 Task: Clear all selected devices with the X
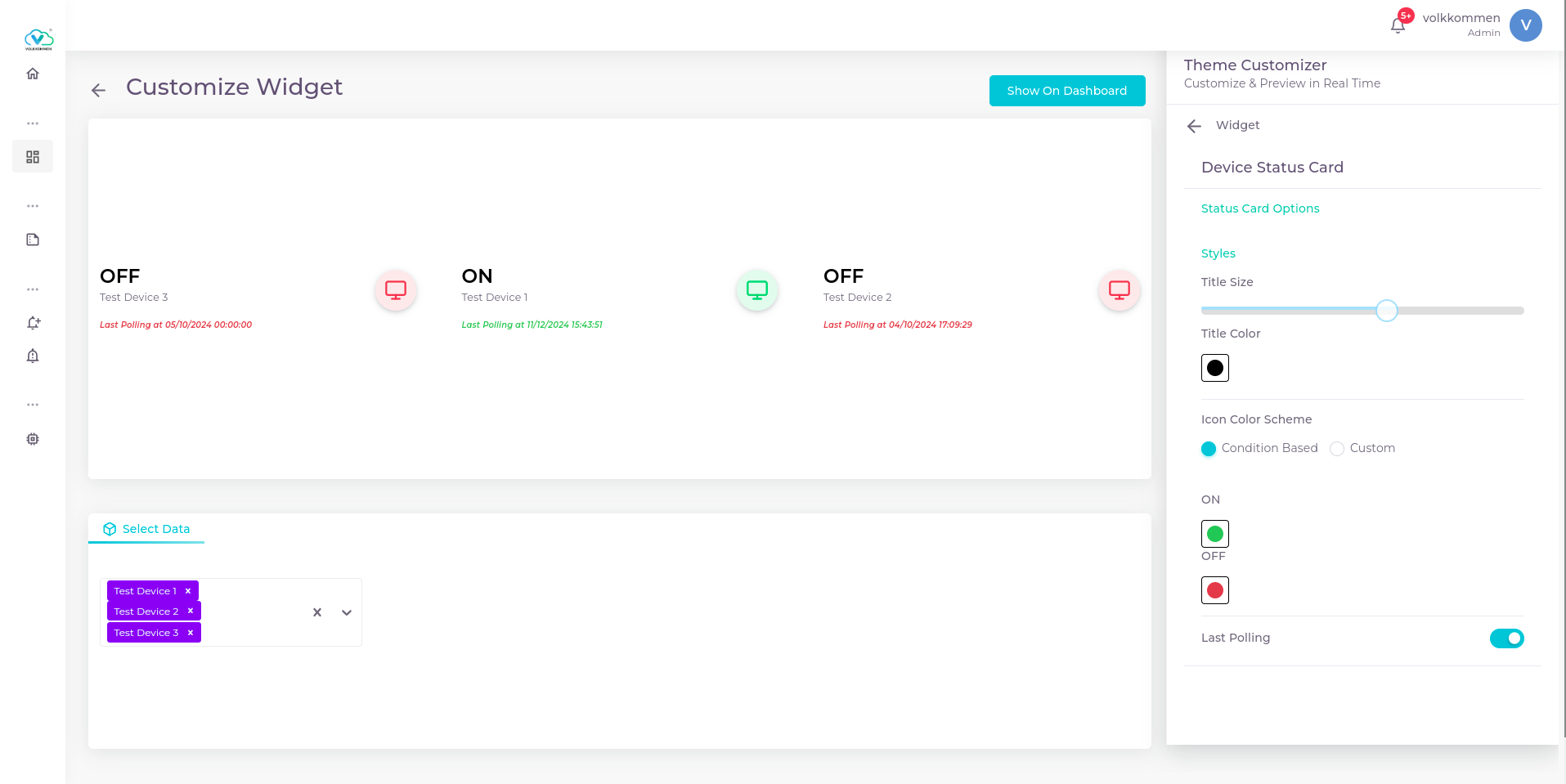[x=316, y=612]
